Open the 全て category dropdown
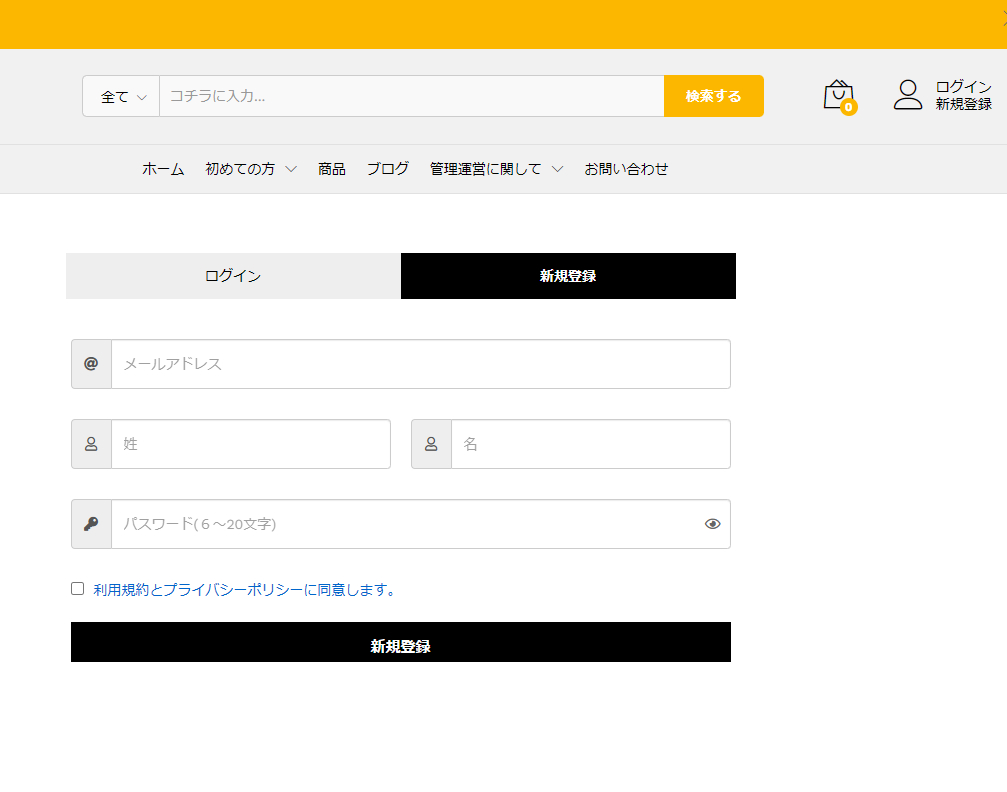This screenshot has width=1007, height=792. pos(122,97)
